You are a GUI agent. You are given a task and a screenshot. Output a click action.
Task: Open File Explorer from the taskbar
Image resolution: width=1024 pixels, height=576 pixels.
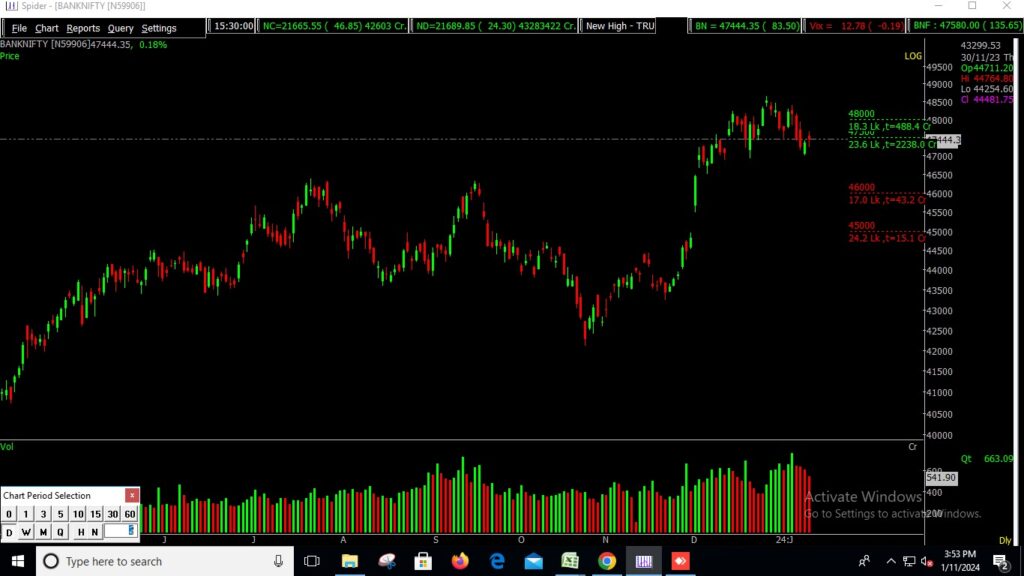click(349, 561)
